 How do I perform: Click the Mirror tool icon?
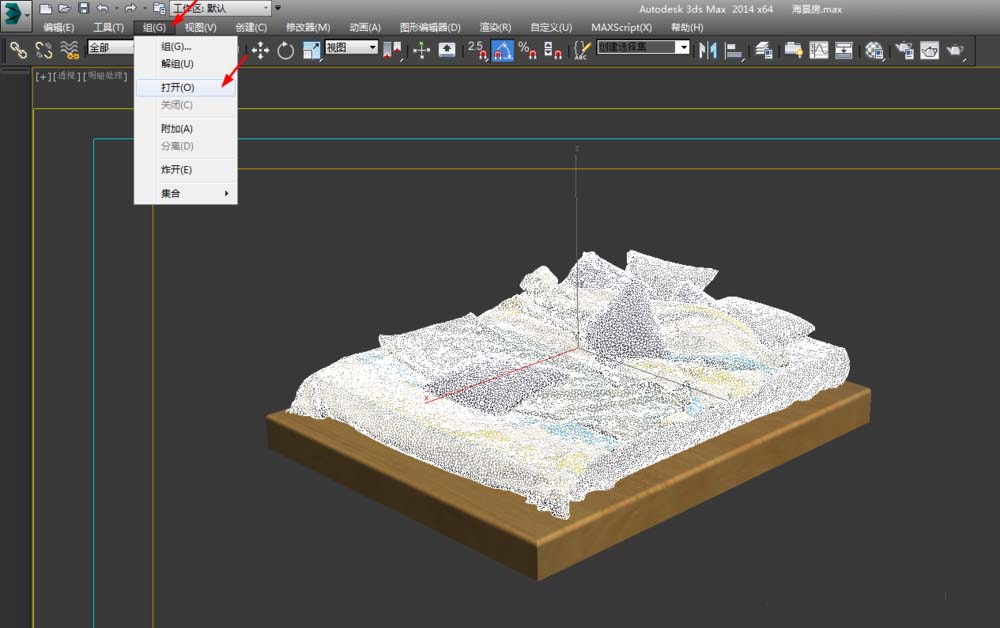(709, 49)
